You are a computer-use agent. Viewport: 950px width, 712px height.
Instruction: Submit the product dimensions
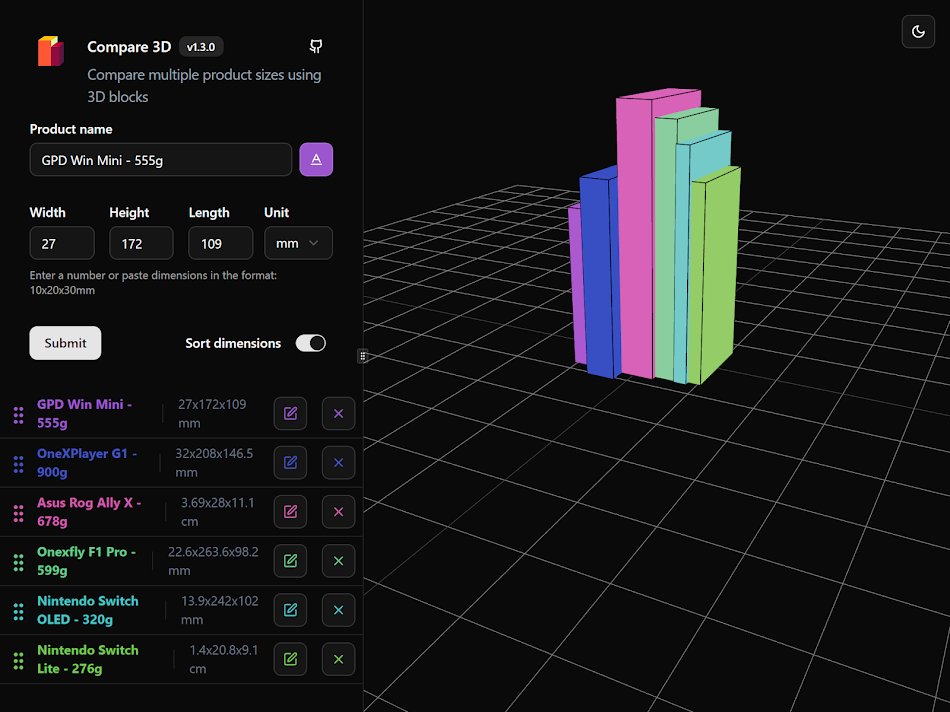coord(65,343)
